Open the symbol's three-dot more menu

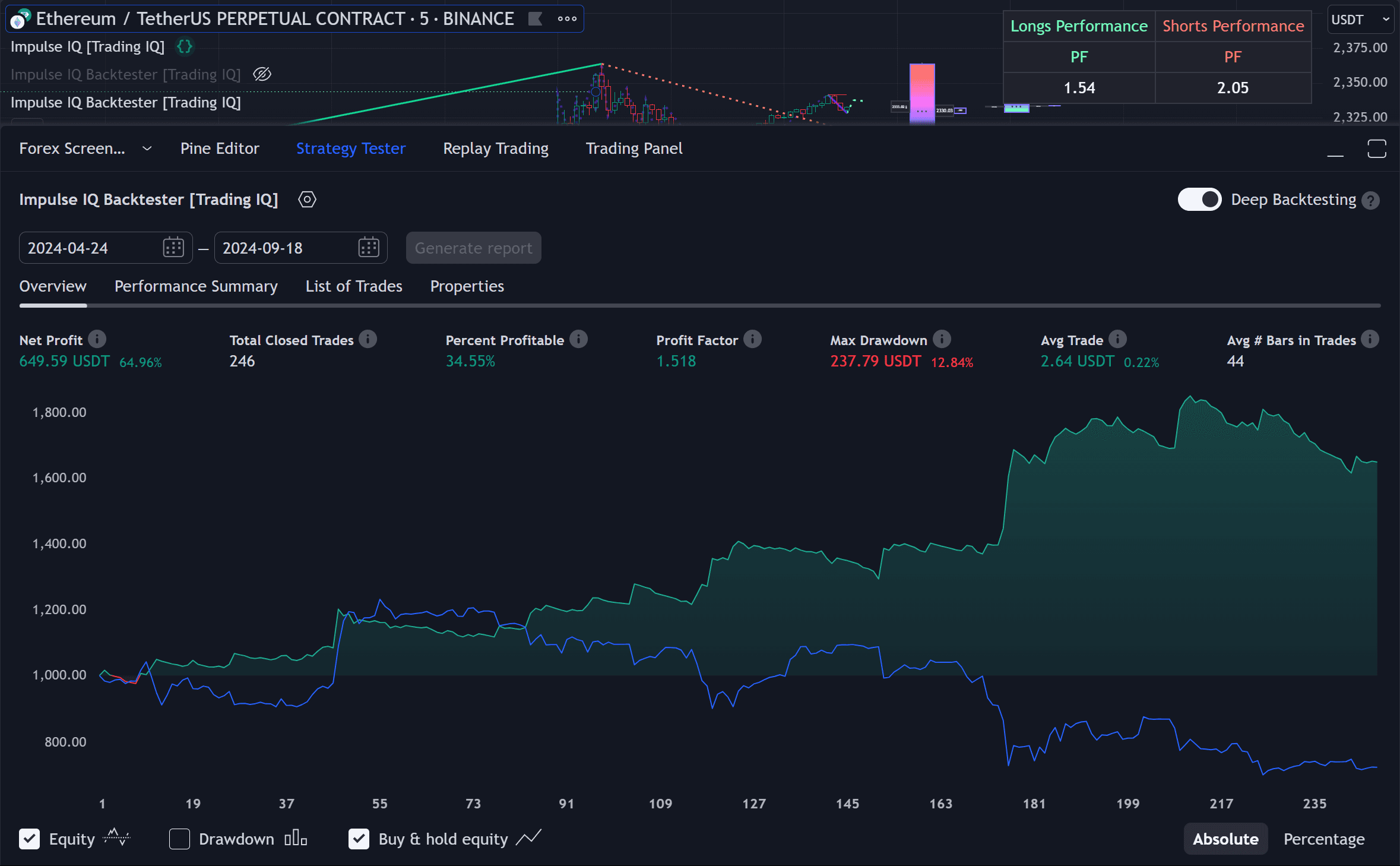567,19
